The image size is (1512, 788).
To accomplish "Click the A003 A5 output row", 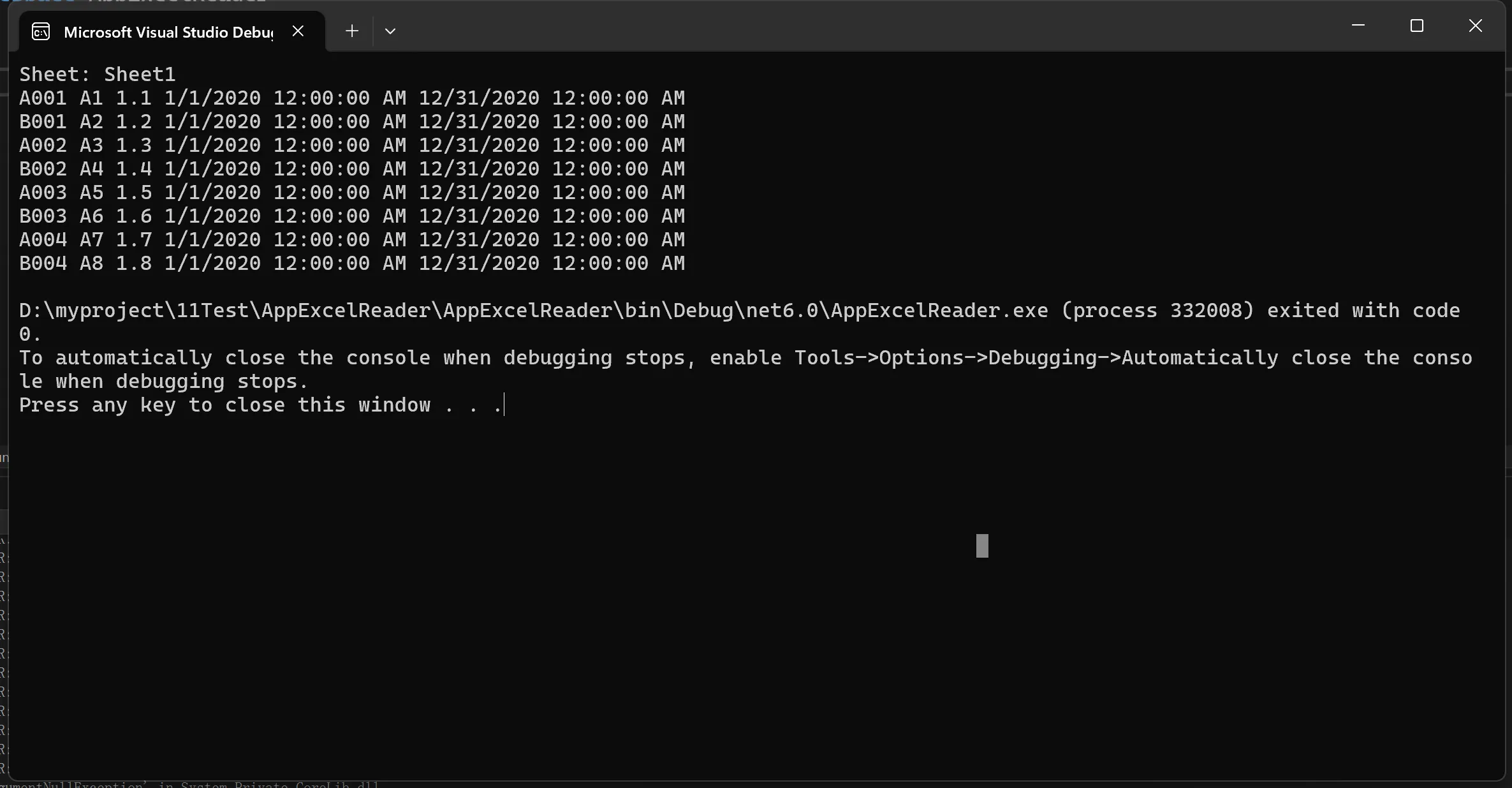I will pos(351,192).
